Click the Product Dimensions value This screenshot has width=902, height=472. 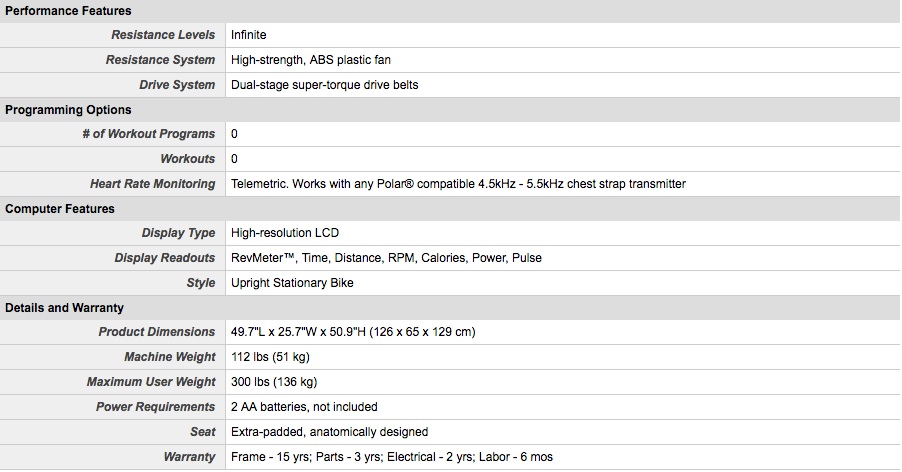[352, 332]
